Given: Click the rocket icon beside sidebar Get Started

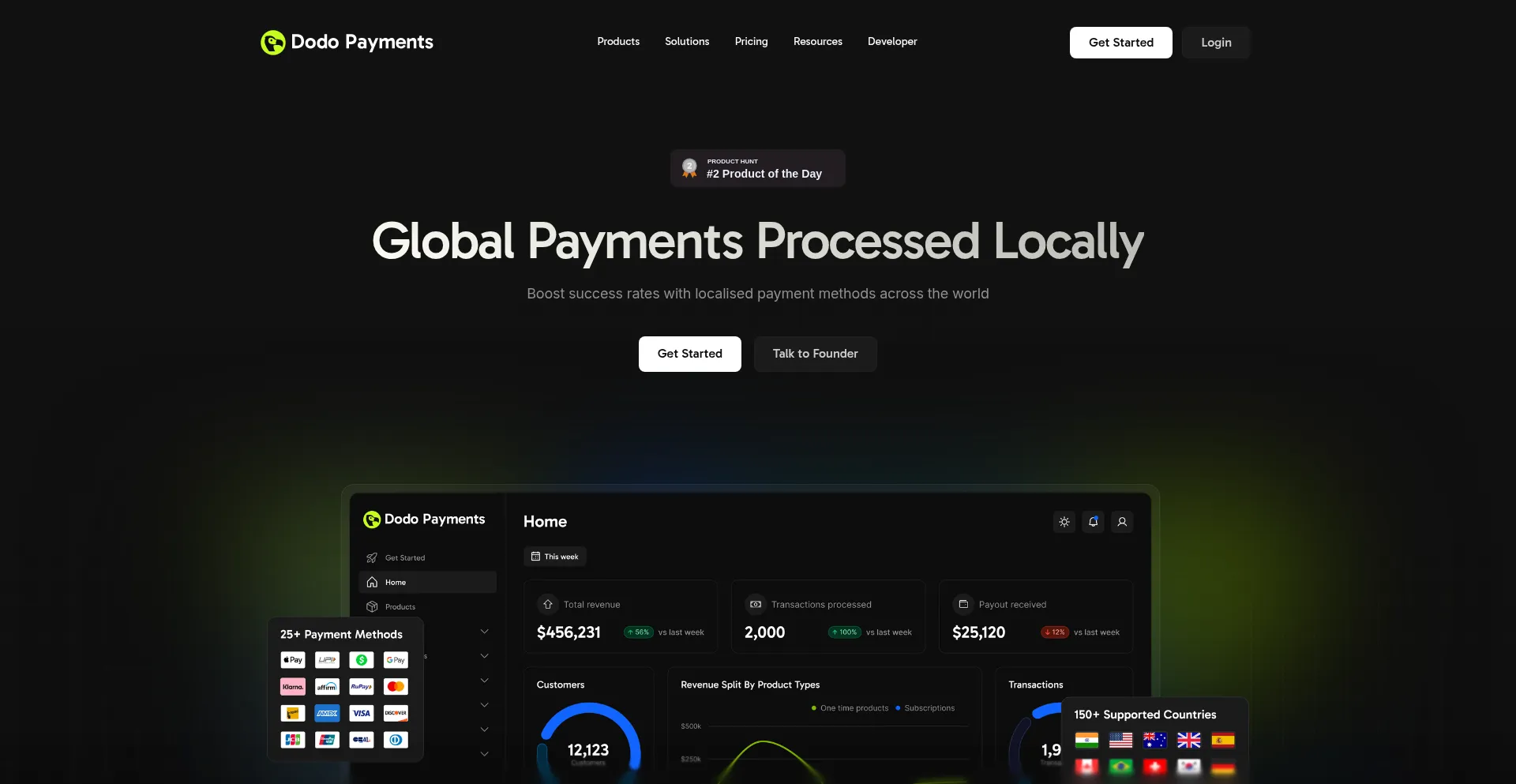Looking at the screenshot, I should (x=372, y=558).
